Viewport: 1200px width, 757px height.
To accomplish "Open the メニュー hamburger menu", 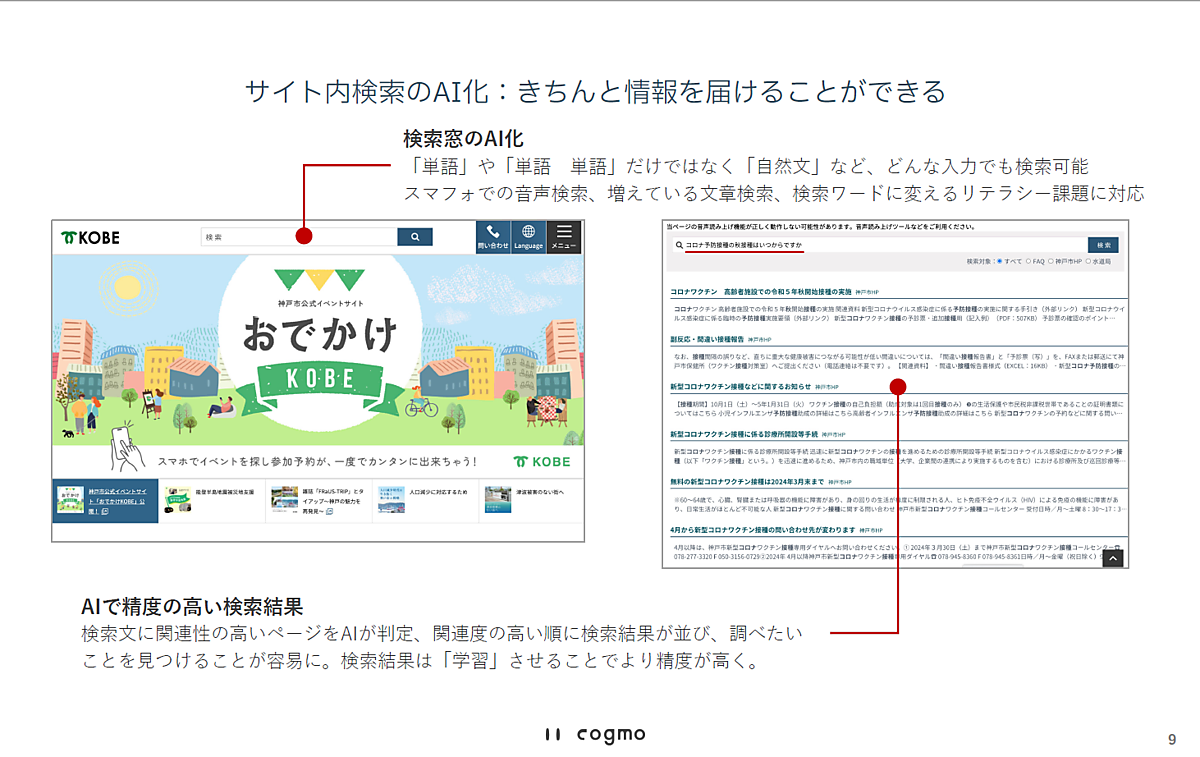I will (564, 236).
